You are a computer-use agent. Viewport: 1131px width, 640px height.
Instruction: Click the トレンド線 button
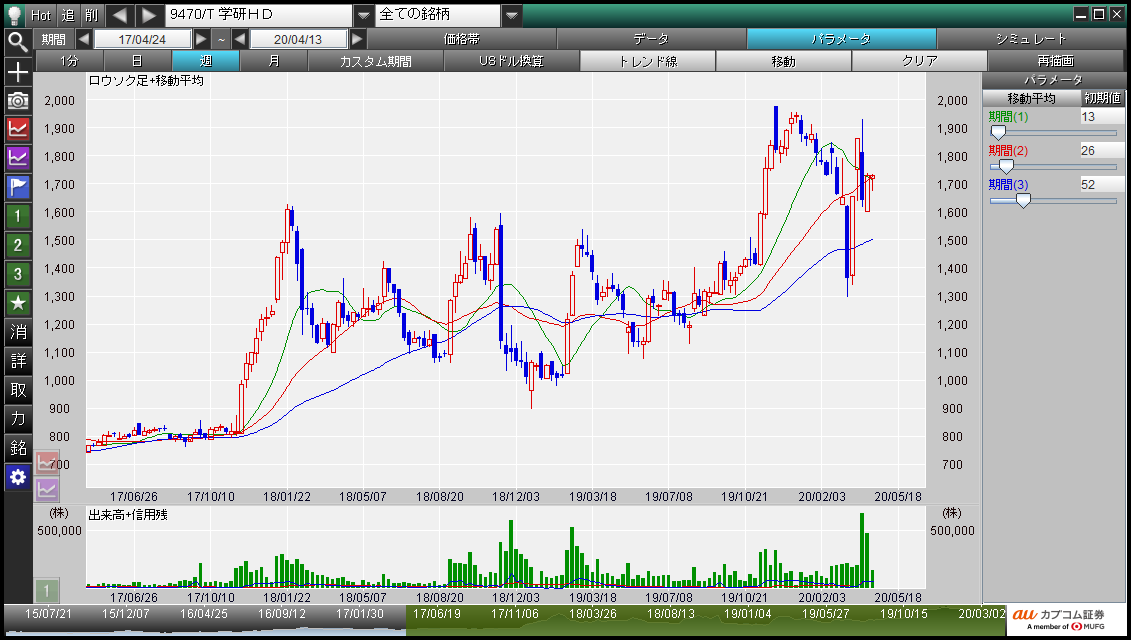647,61
